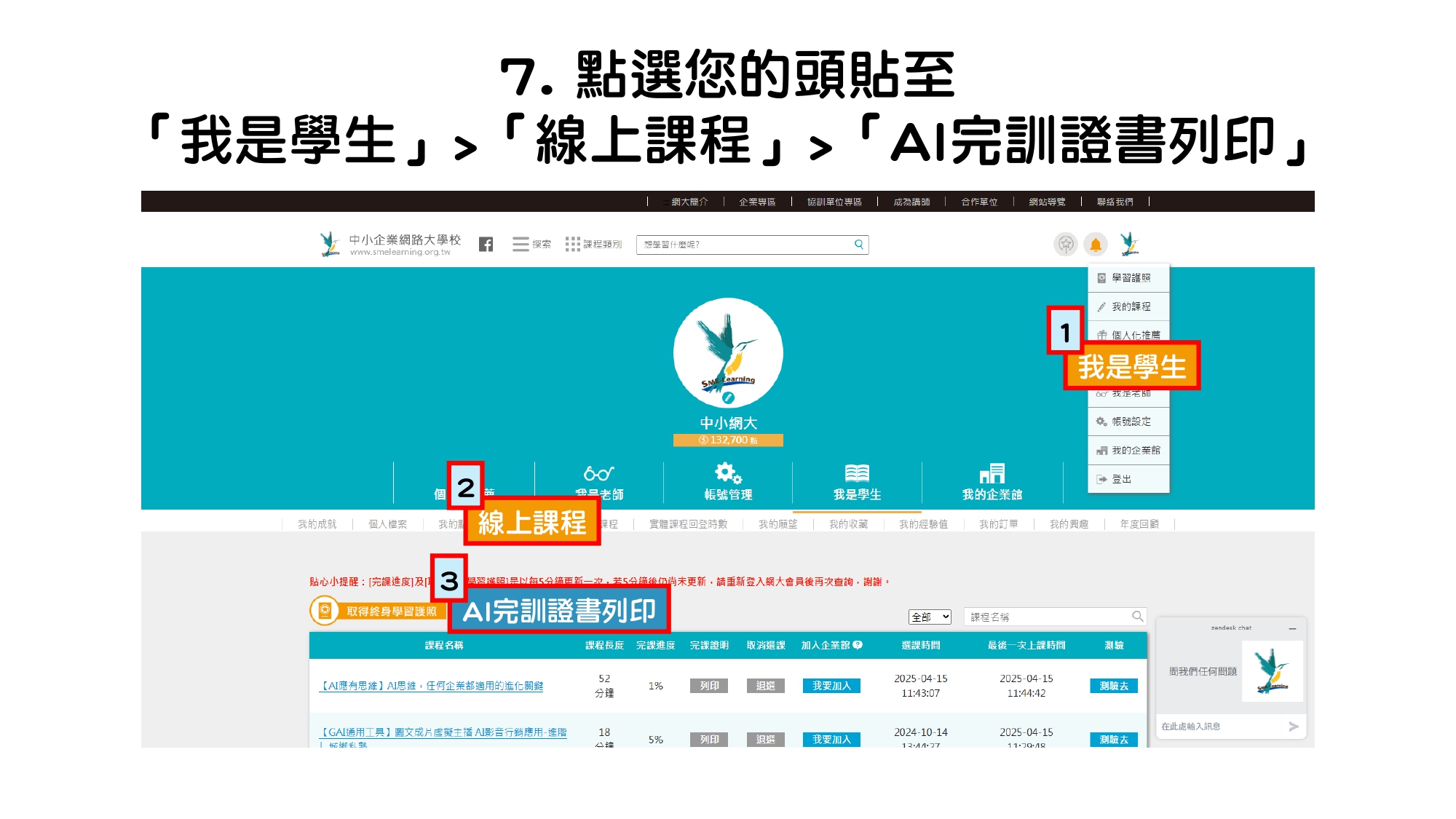1456x819 pixels.
Task: Click the 帳號管理 gears icon
Action: pyautogui.click(x=727, y=473)
